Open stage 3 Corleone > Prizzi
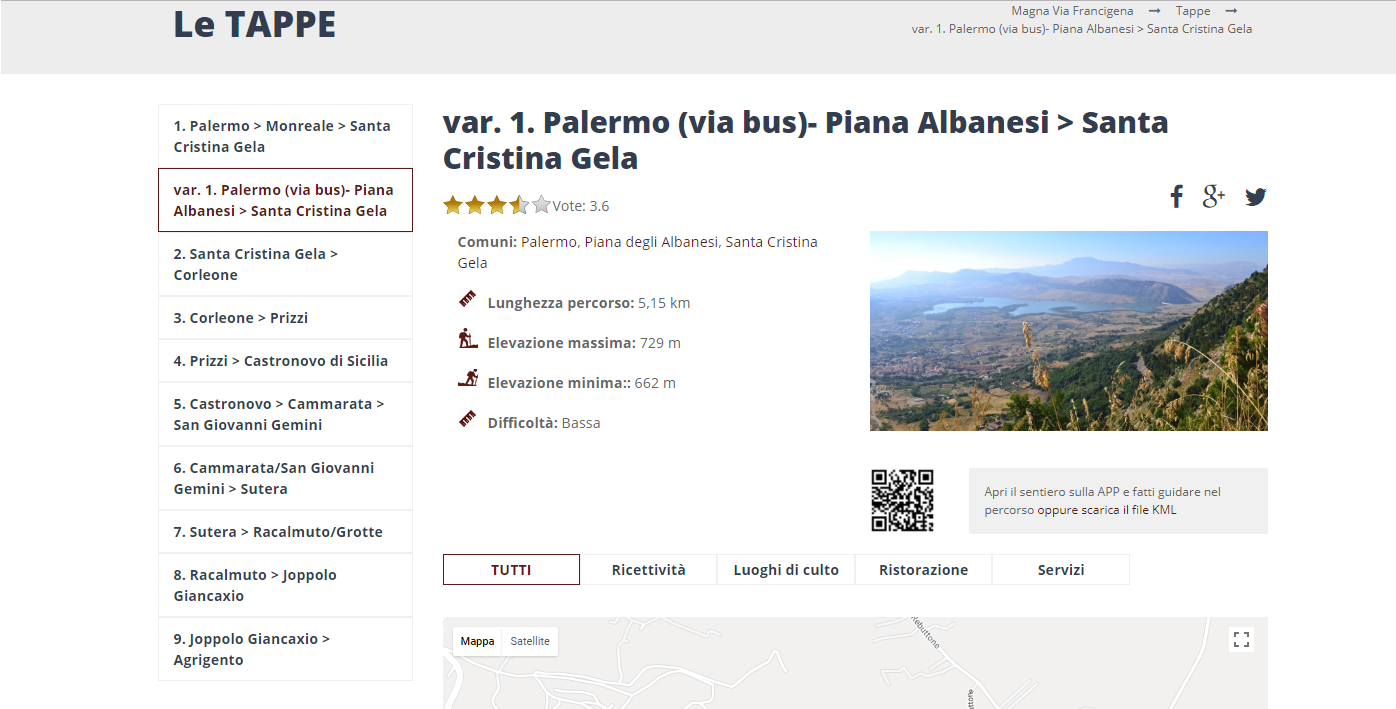This screenshot has height=709, width=1396. (285, 318)
